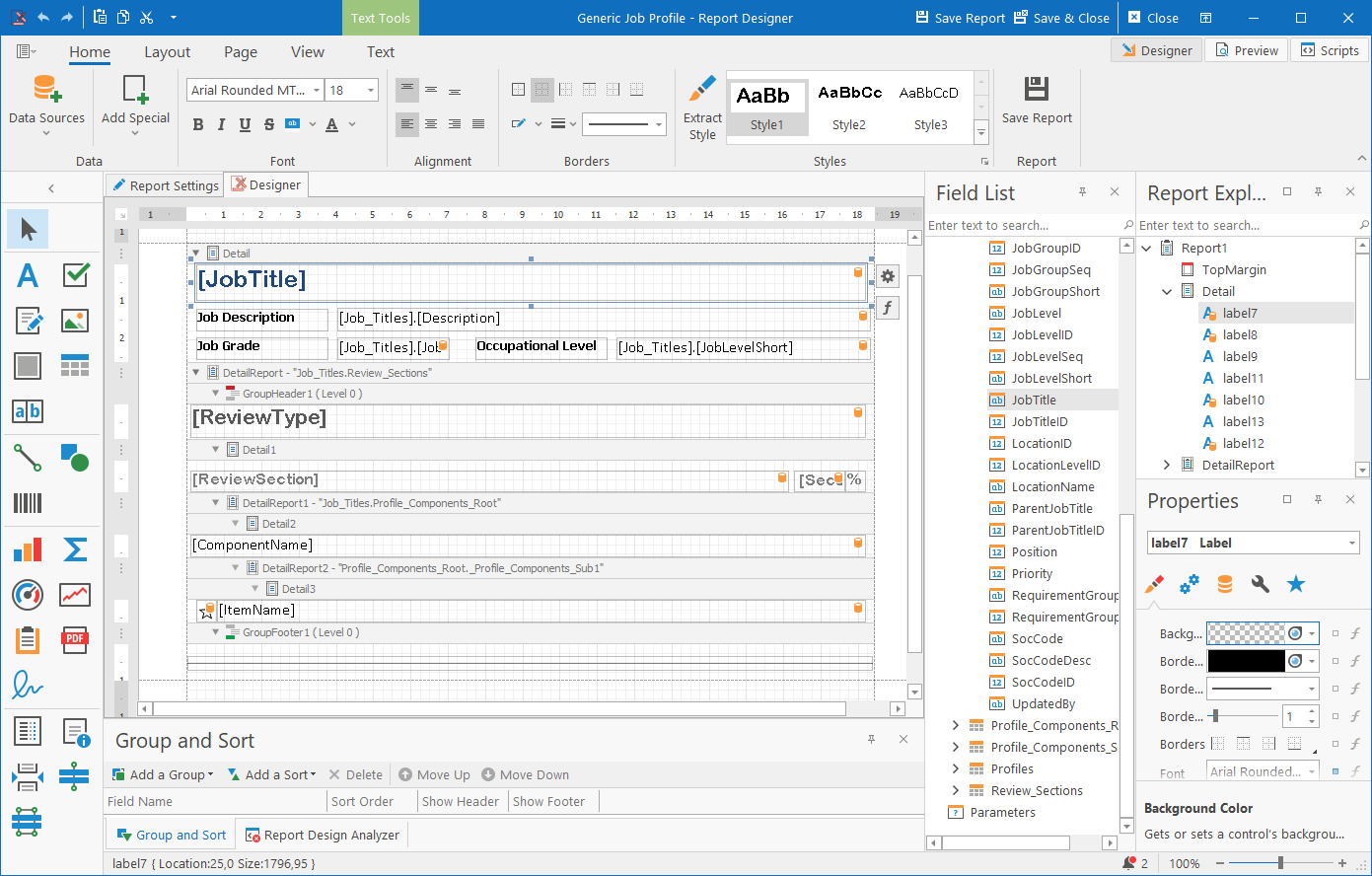The image size is (1372, 876).
Task: Open the Favorites star tab in Properties
Action: 1296,584
